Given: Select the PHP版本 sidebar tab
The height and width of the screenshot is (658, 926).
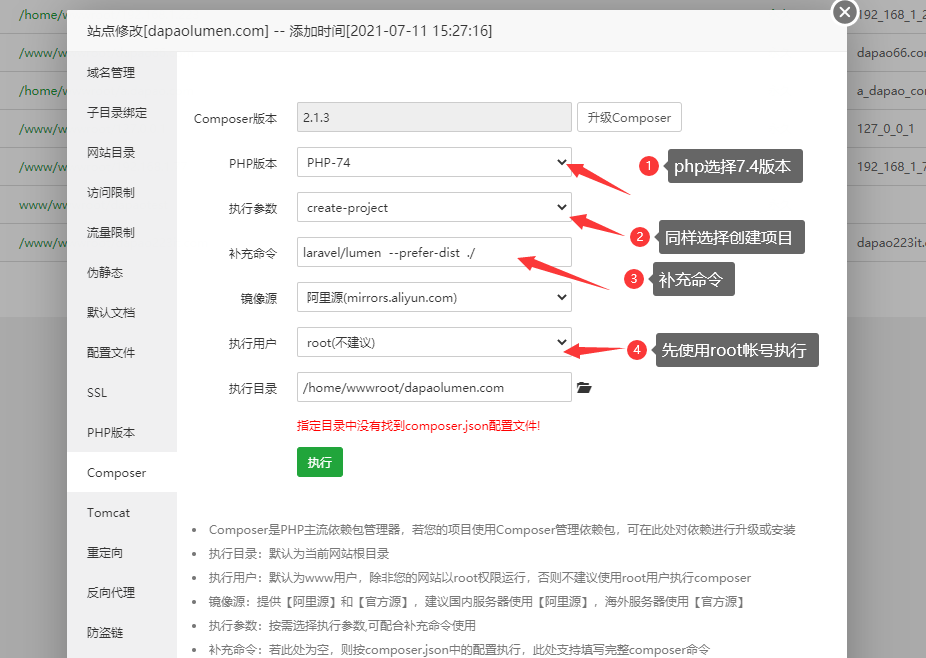Looking at the screenshot, I should coord(122,432).
